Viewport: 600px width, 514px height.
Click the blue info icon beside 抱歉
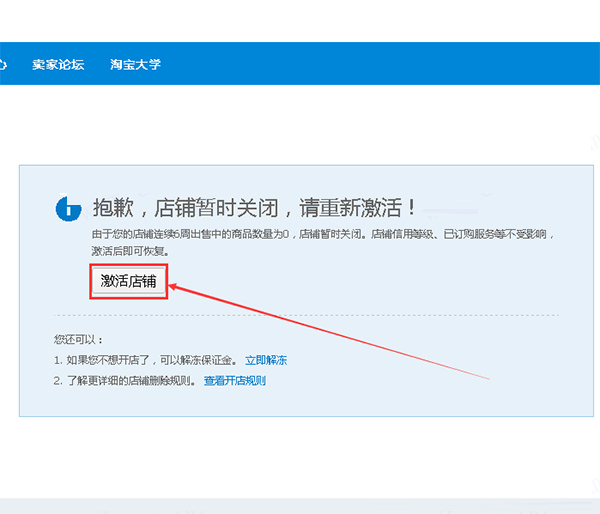click(68, 209)
